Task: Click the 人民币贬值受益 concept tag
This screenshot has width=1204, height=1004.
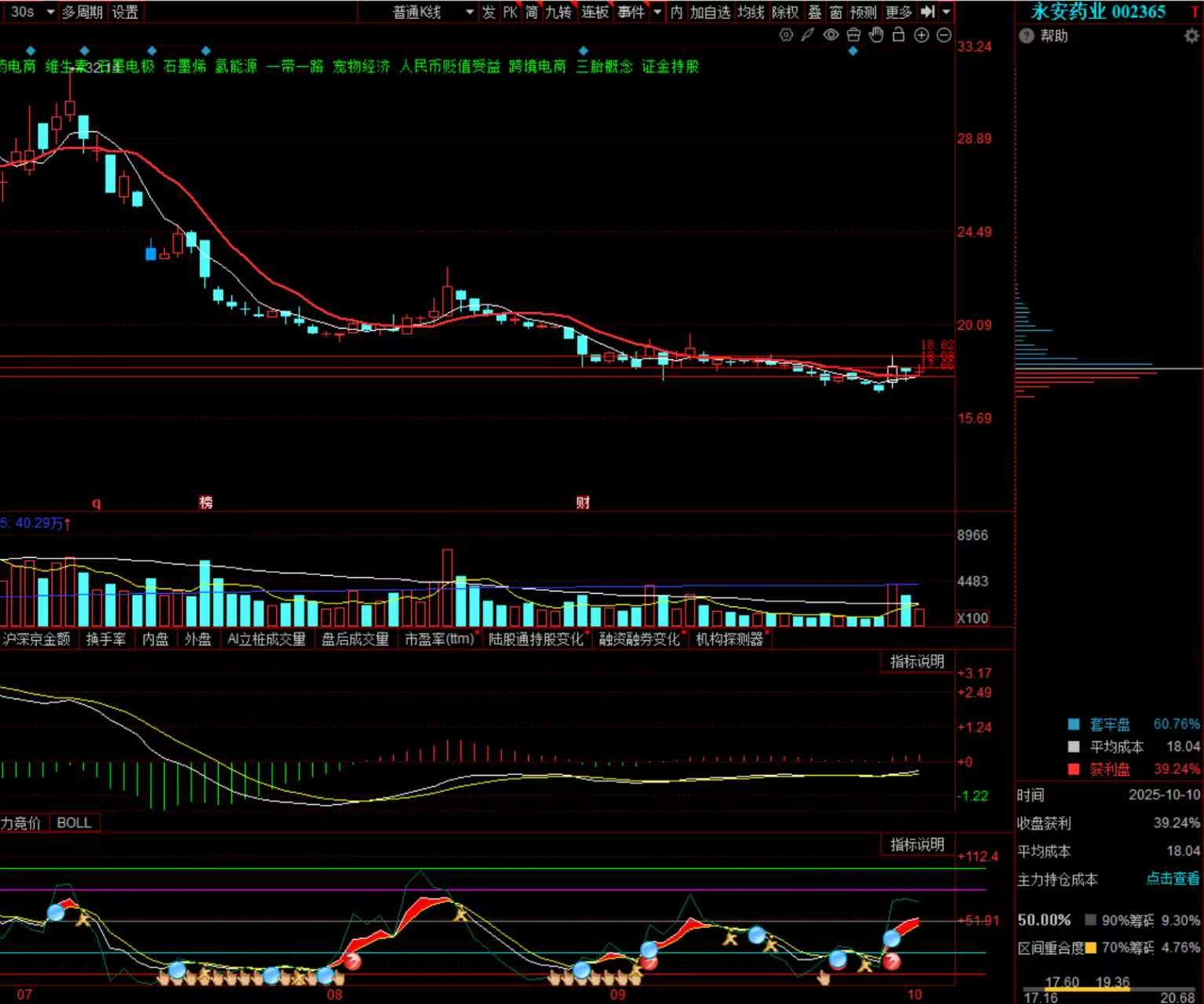Action: pyautogui.click(x=449, y=67)
